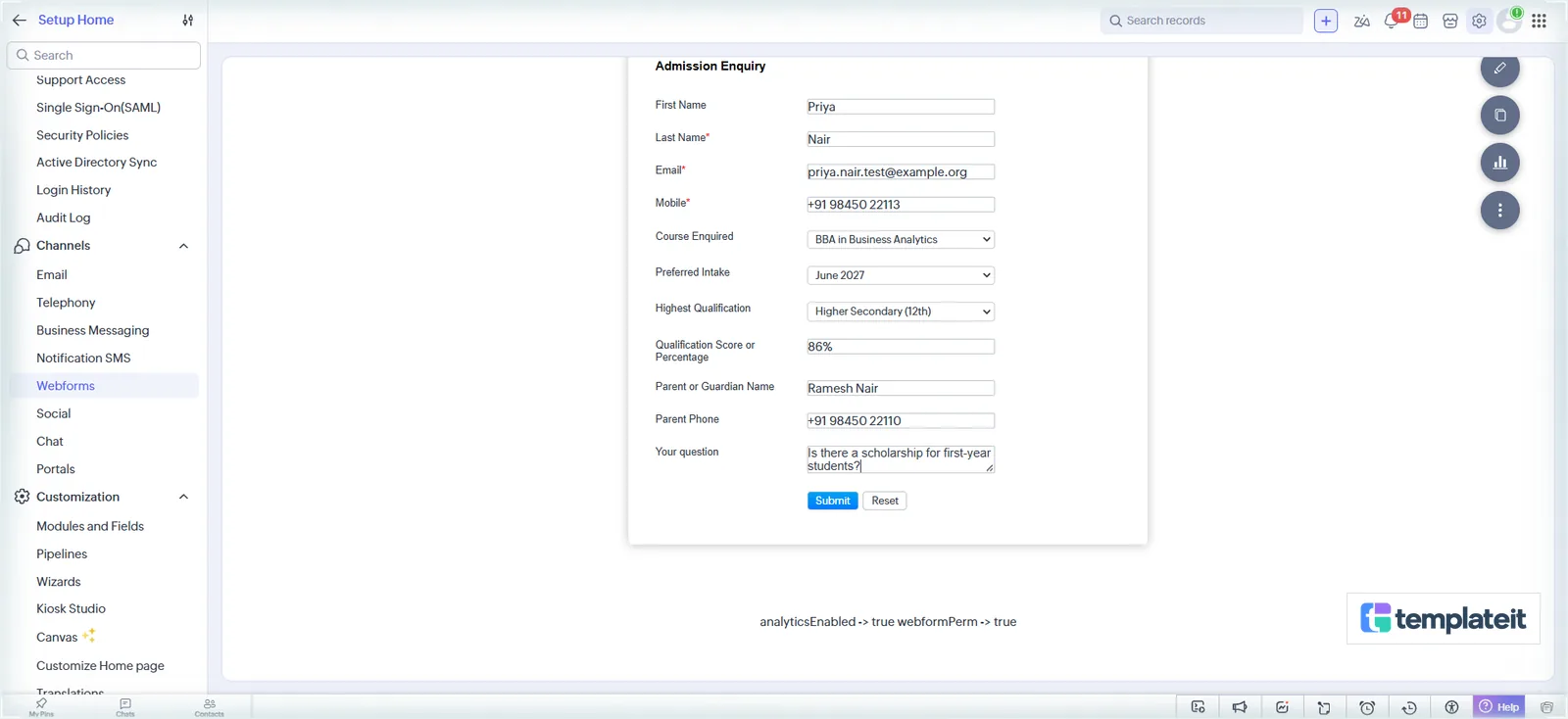1568x719 pixels.
Task: Click the Search records field
Action: [1201, 21]
